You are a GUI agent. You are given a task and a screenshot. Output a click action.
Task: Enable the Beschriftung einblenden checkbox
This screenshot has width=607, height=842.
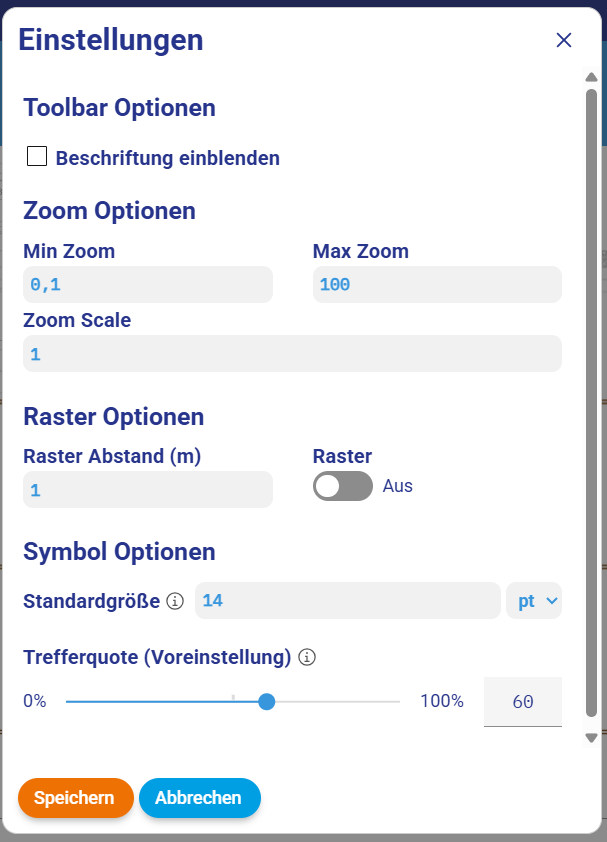coord(37,156)
